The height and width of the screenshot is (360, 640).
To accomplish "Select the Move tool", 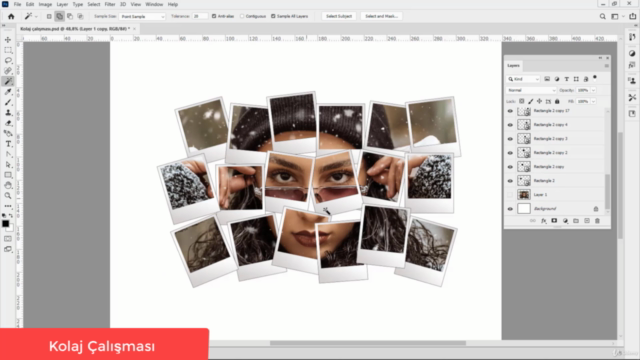I will (8, 40).
